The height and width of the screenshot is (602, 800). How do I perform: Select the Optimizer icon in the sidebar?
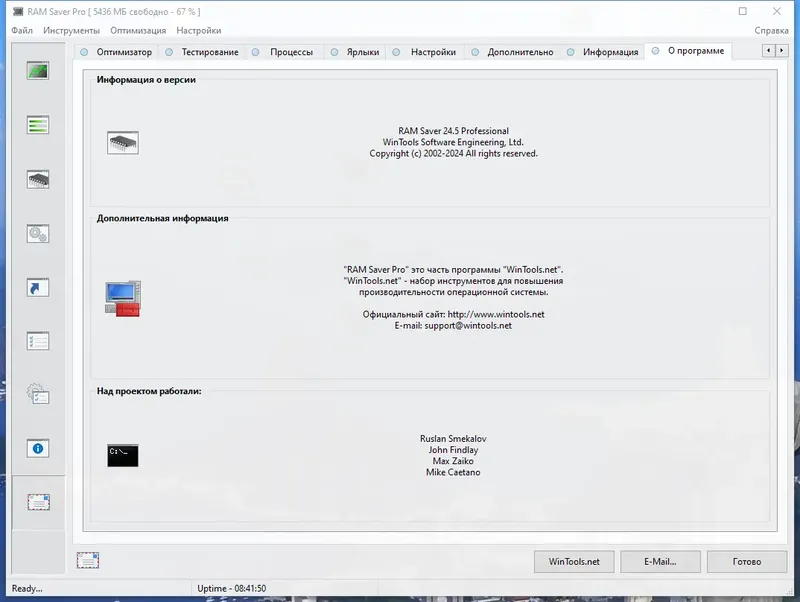point(37,70)
